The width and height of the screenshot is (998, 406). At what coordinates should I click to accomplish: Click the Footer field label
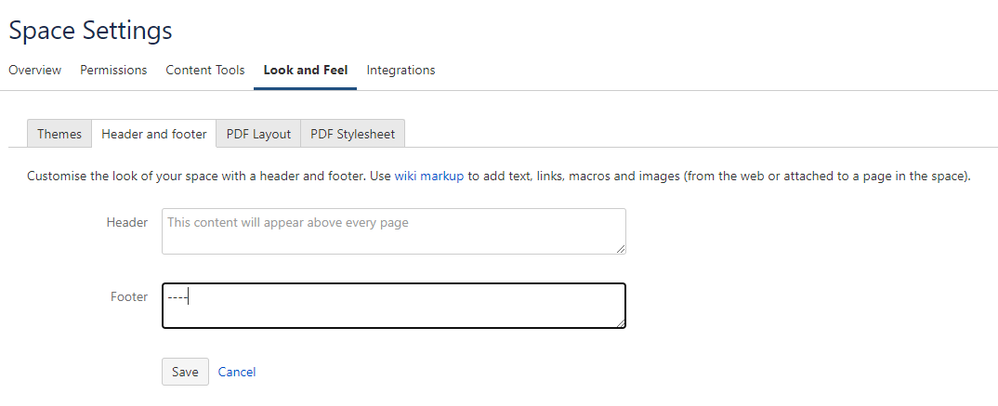tap(129, 297)
